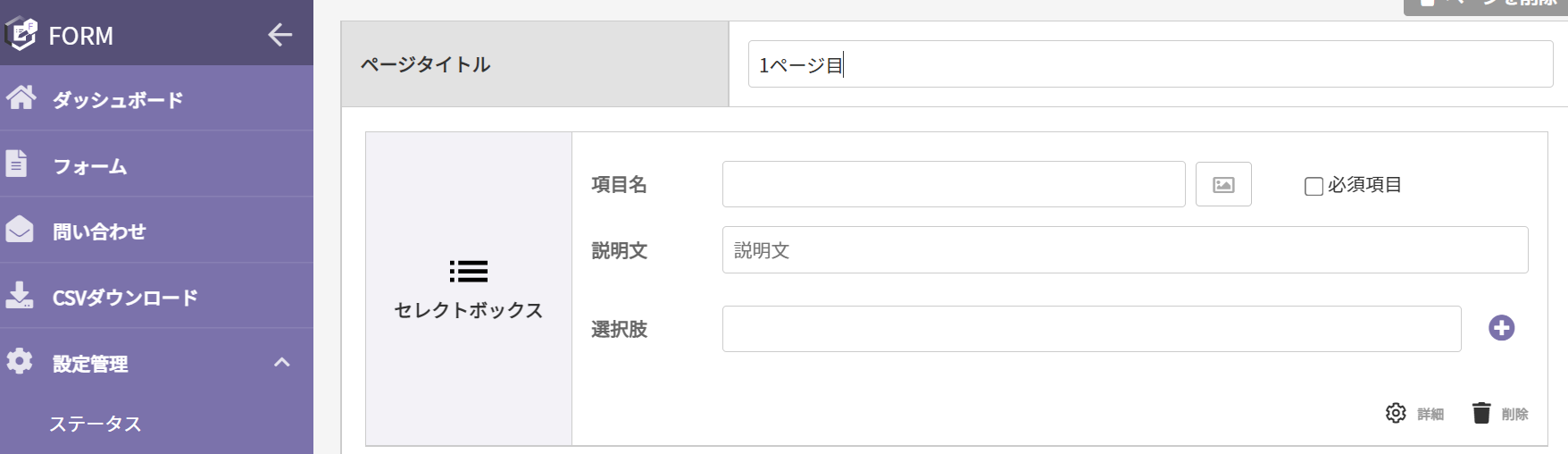This screenshot has width=1568, height=454.
Task: Click the CSVダウンロード download icon
Action: (x=19, y=296)
